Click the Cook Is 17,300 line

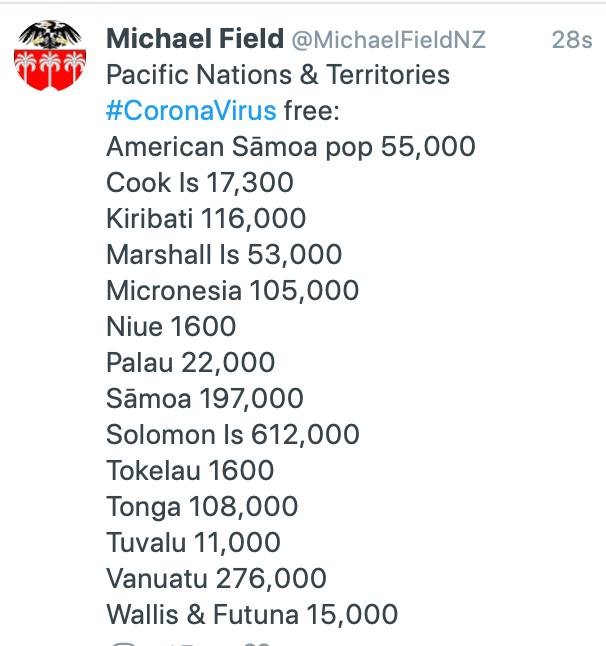tap(200, 183)
